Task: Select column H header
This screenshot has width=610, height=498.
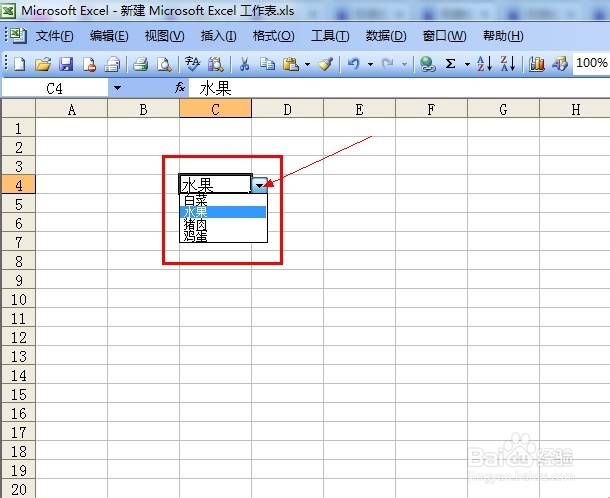Action: pyautogui.click(x=575, y=109)
